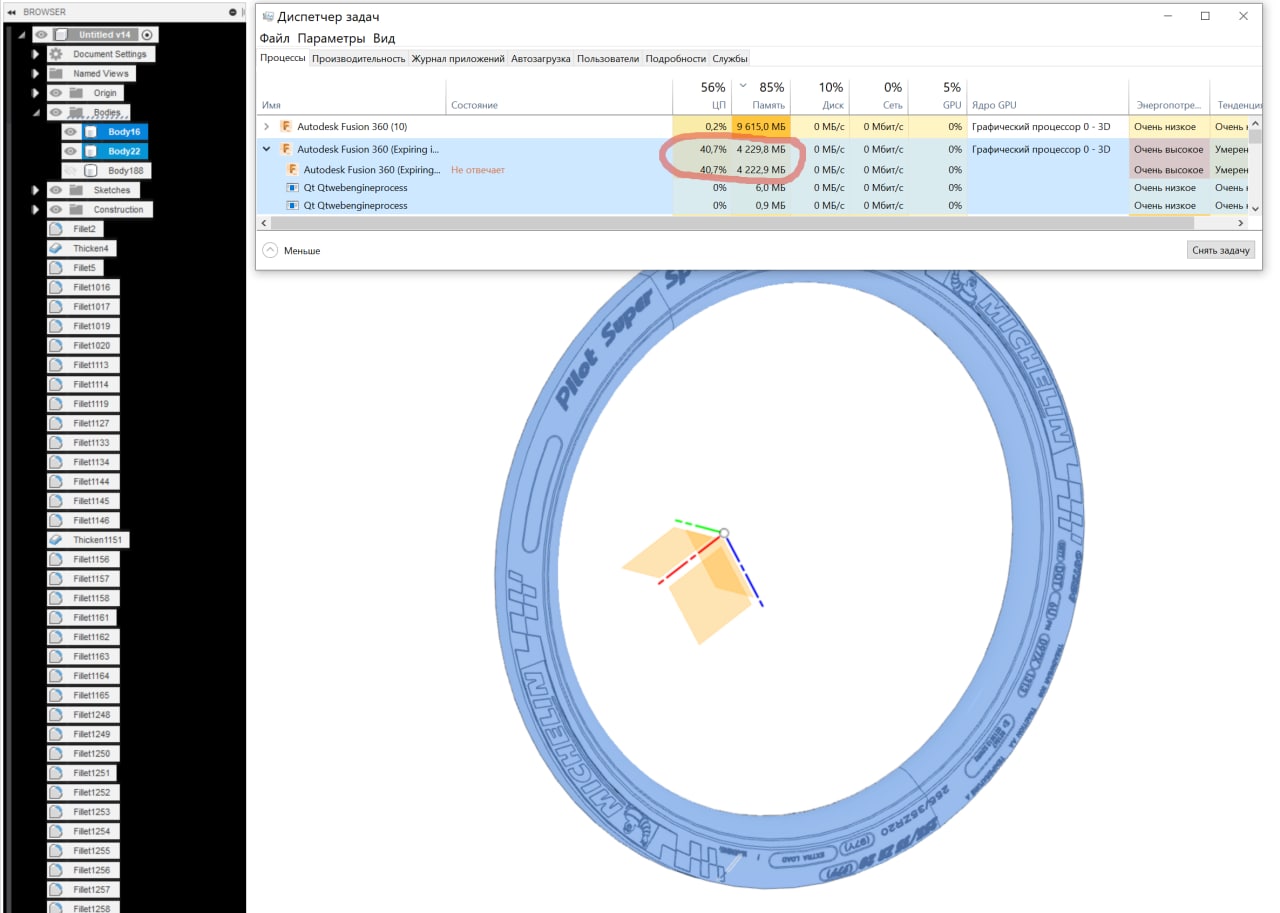Toggle visibility eye of Bodies folder

coord(56,113)
